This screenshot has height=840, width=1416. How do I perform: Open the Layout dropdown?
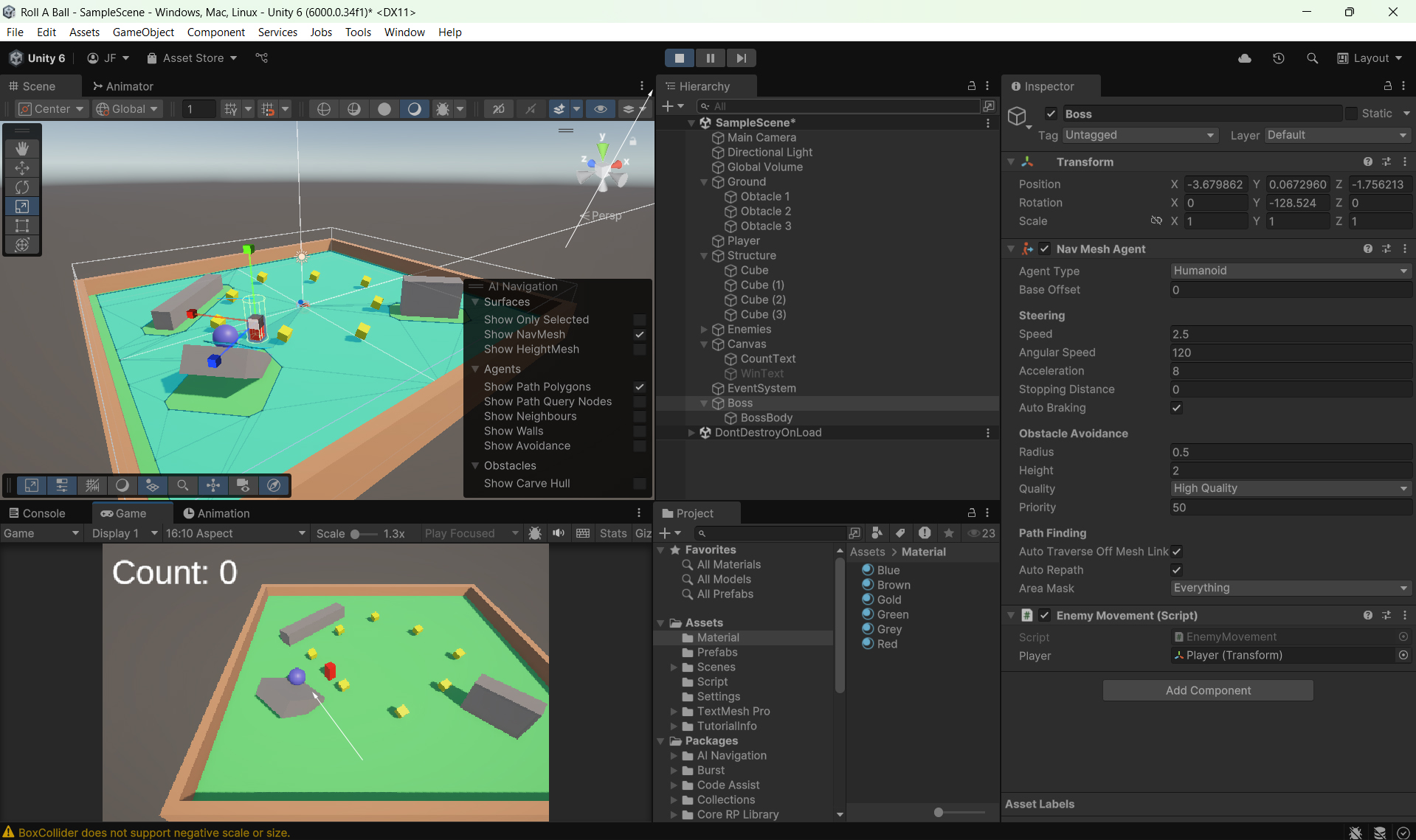pyautogui.click(x=1370, y=58)
